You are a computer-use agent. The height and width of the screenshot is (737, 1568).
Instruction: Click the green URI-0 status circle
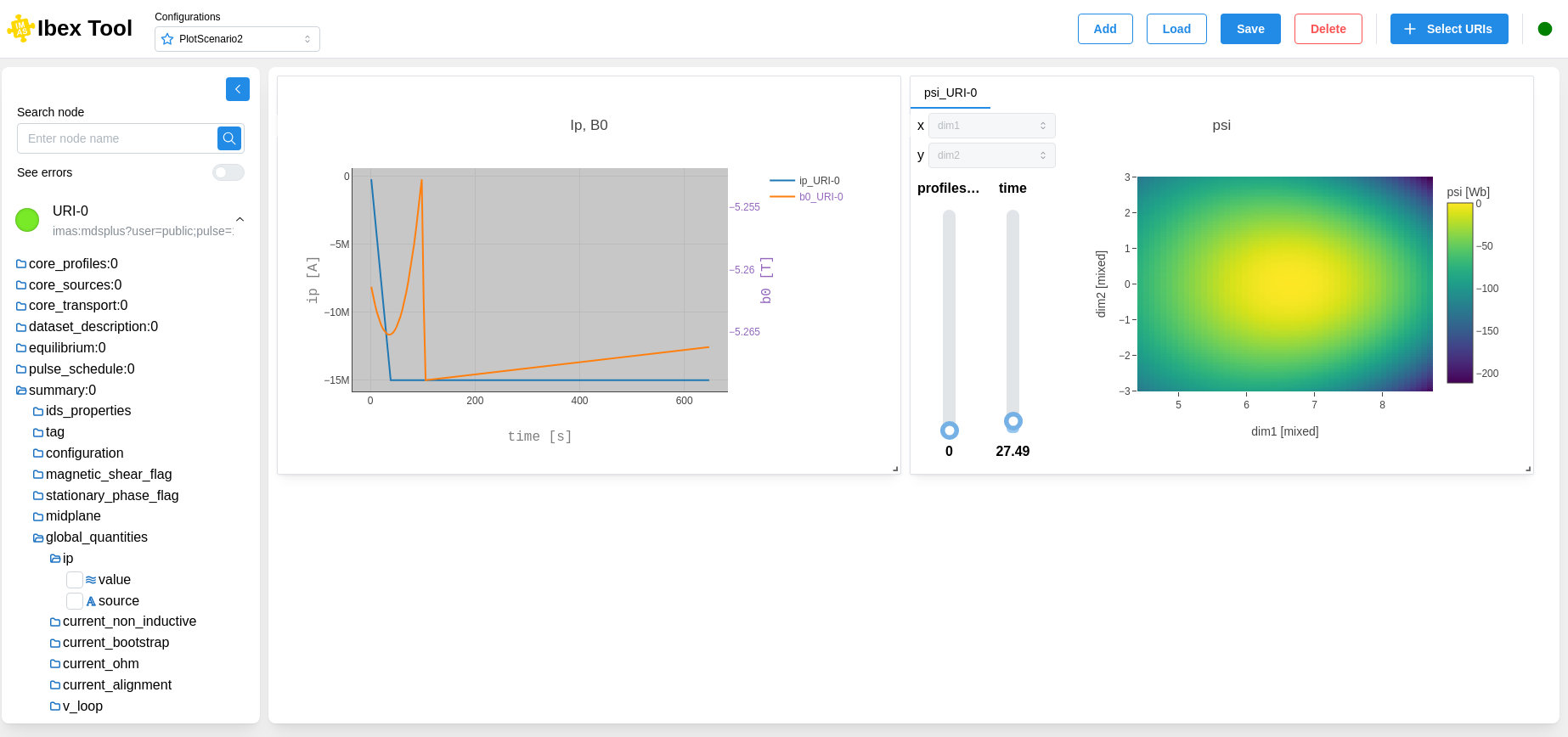click(x=27, y=220)
